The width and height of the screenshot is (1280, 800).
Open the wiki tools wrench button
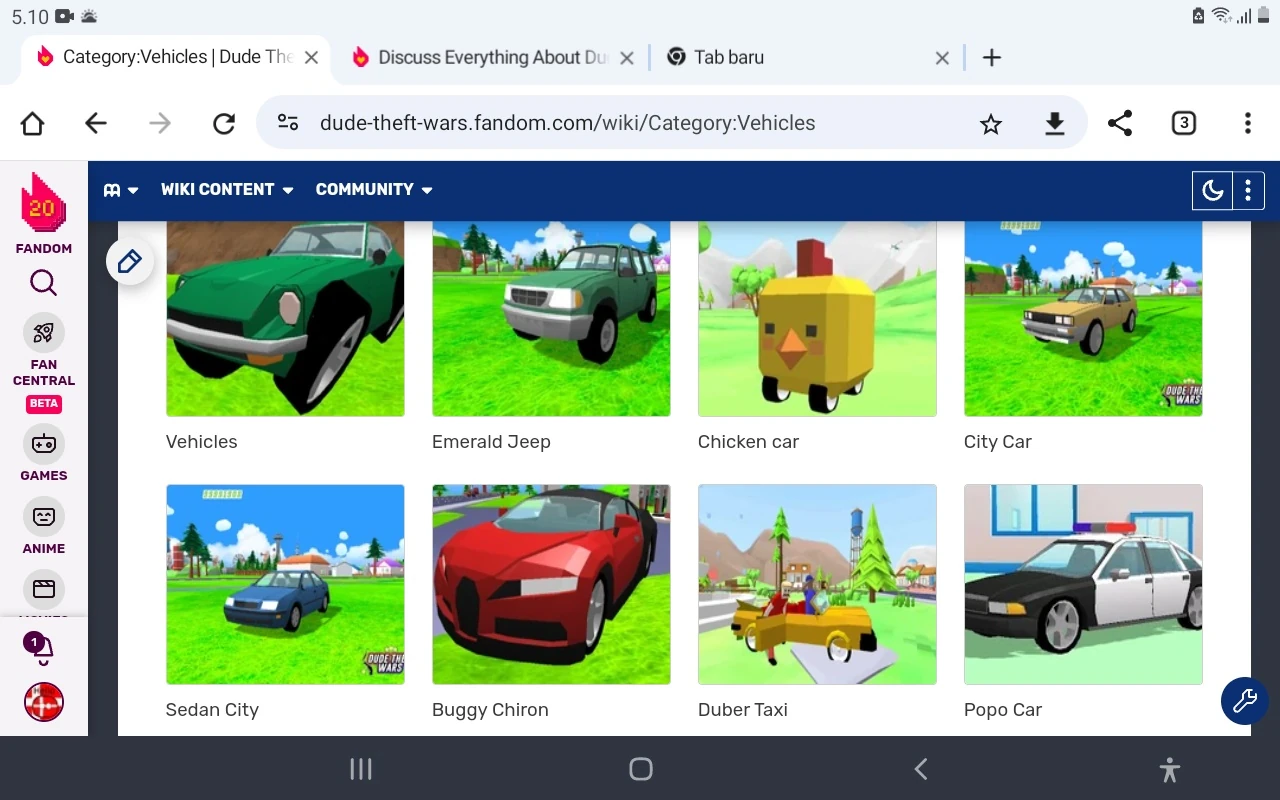coord(1244,701)
